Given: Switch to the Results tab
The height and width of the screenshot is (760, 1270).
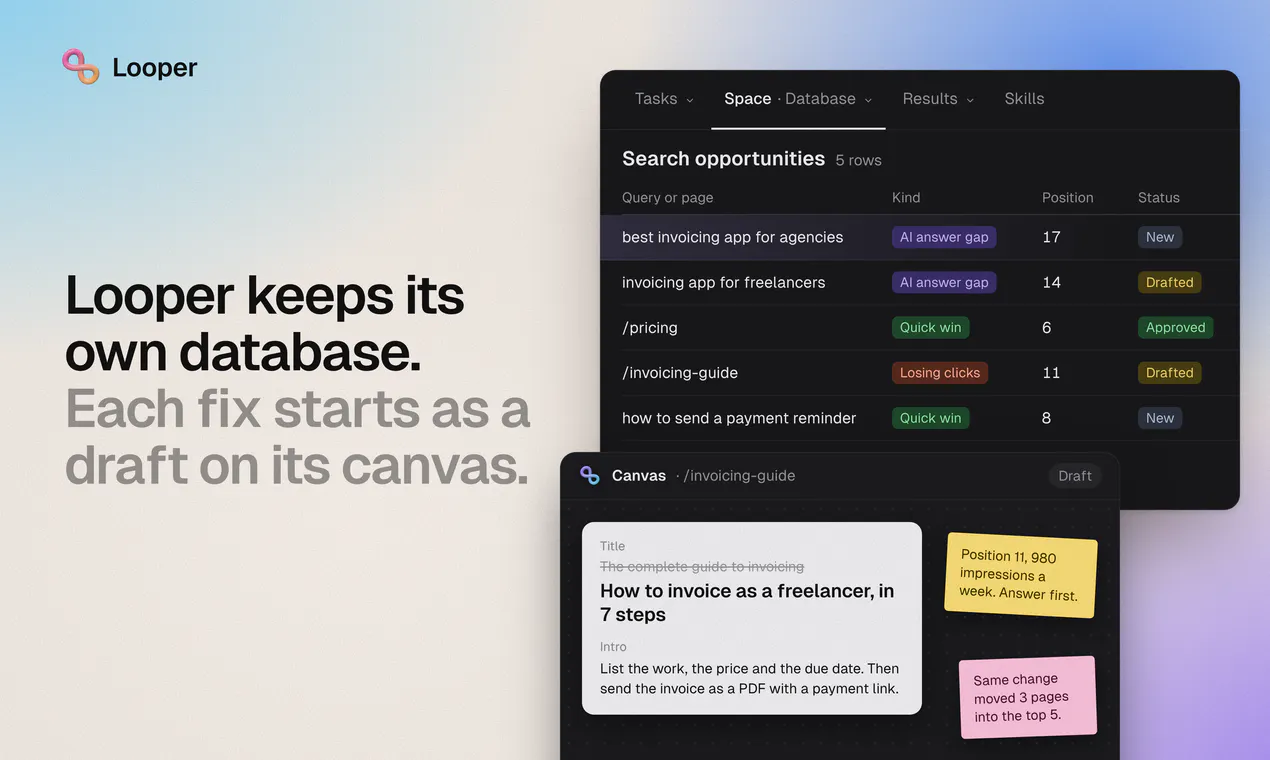Looking at the screenshot, I should [x=930, y=99].
